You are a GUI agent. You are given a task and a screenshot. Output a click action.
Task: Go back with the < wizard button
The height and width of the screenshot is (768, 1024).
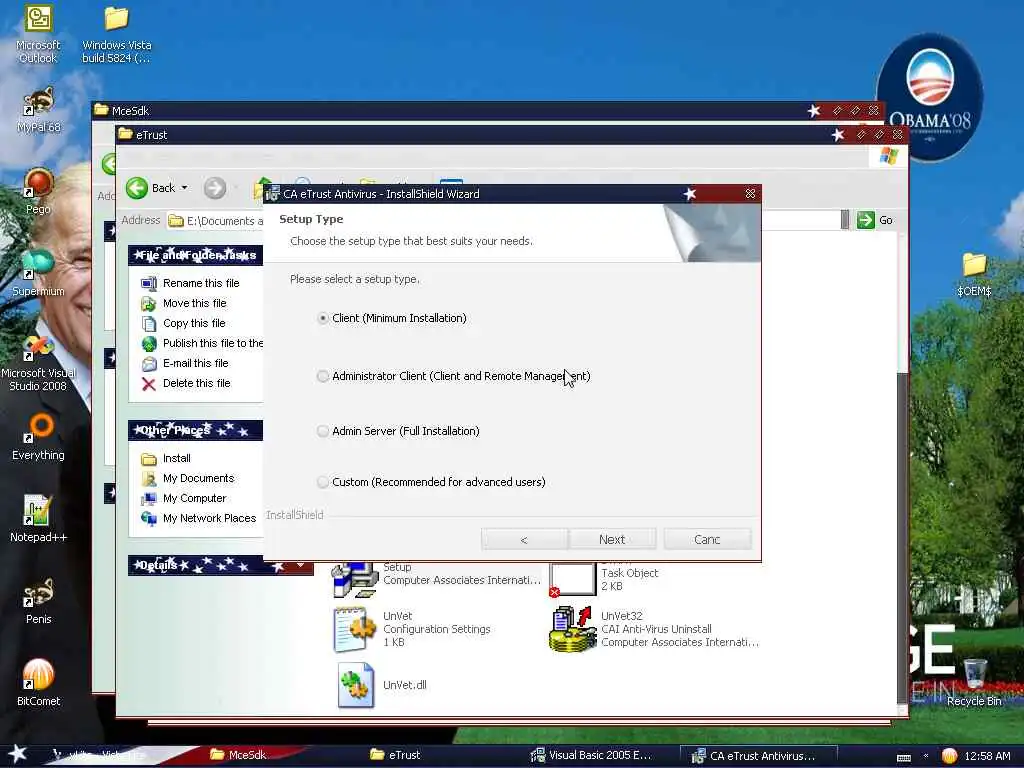click(x=524, y=539)
